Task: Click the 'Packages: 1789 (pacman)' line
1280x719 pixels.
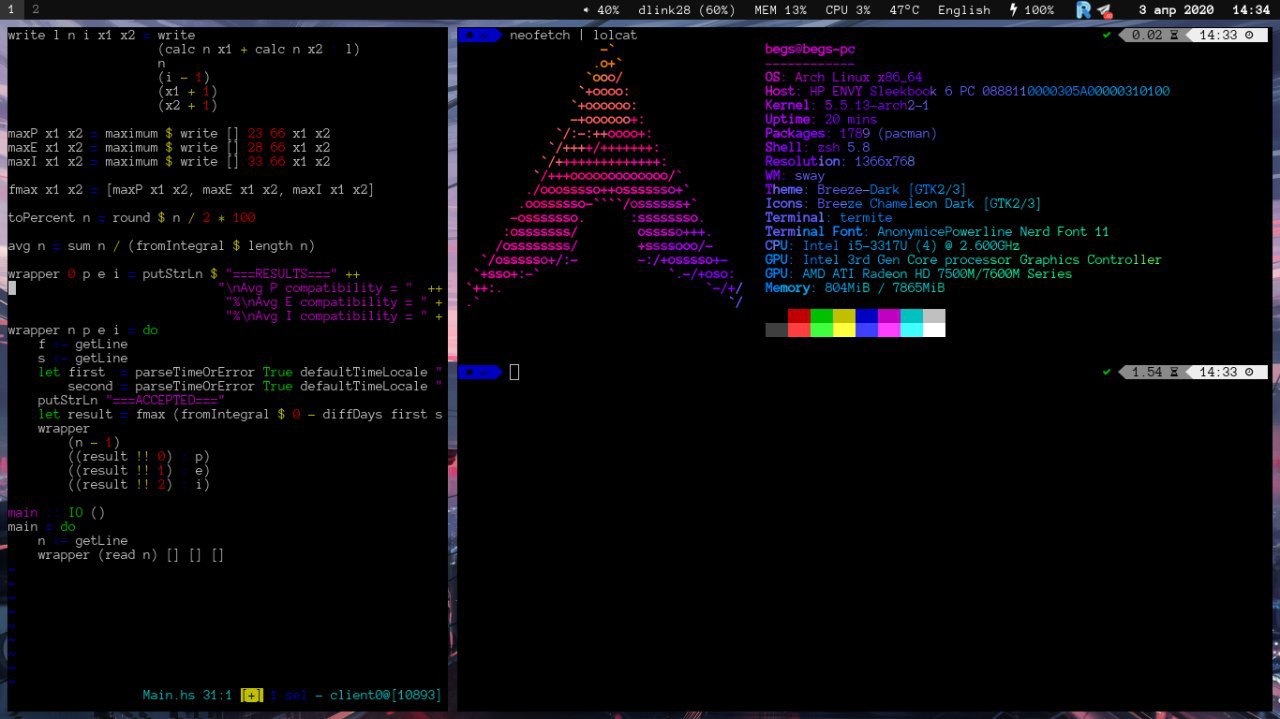Action: (851, 133)
